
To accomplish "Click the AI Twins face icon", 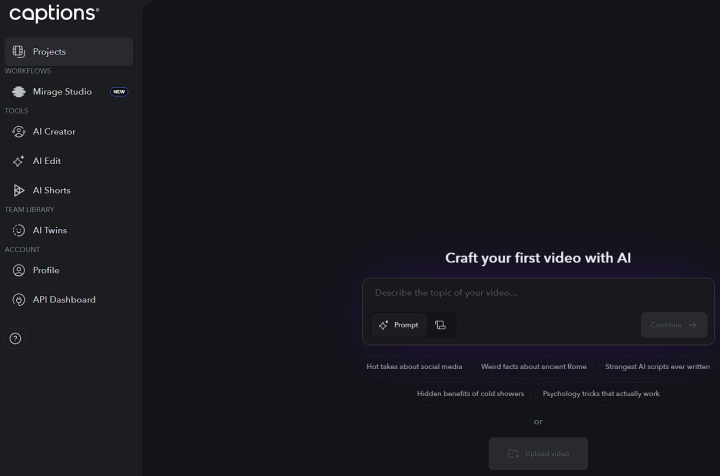I will coord(18,230).
